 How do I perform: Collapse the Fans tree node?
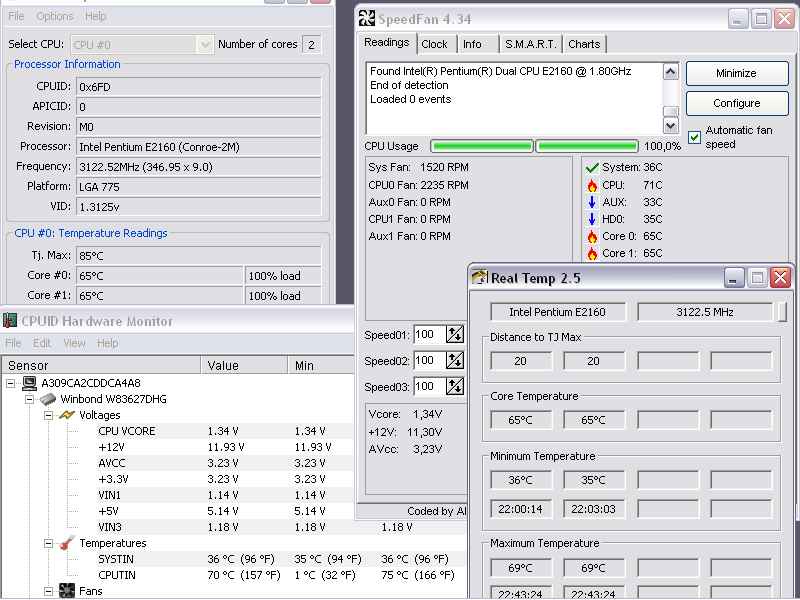pyautogui.click(x=48, y=591)
